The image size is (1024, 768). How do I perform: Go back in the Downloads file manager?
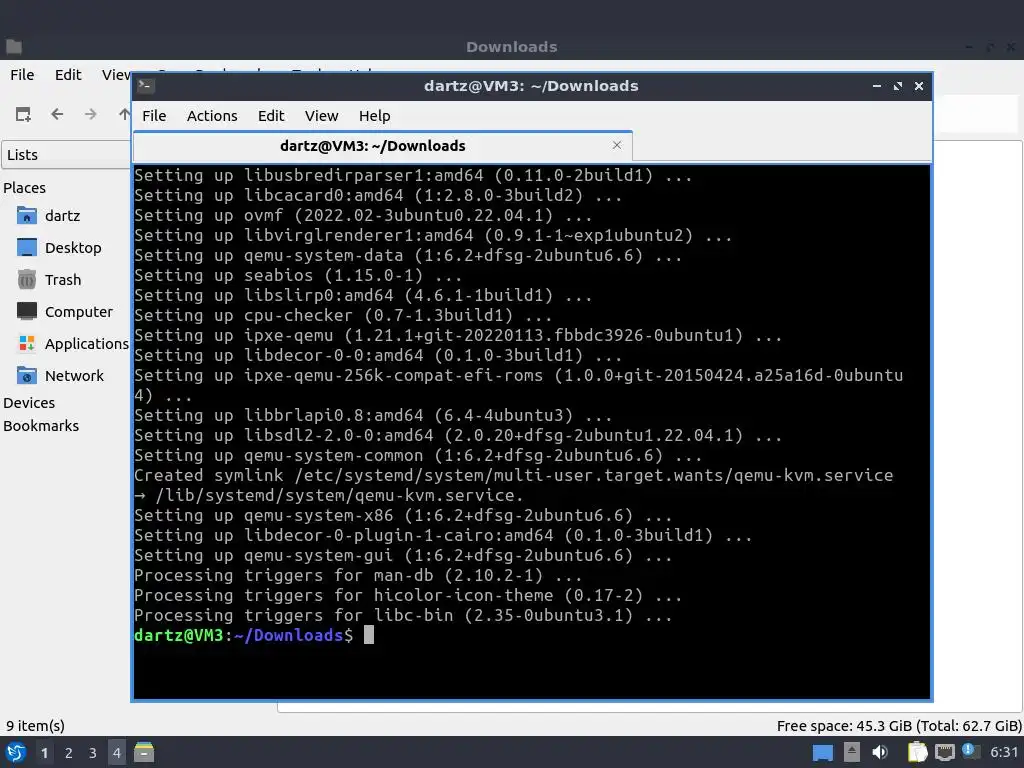pyautogui.click(x=57, y=114)
